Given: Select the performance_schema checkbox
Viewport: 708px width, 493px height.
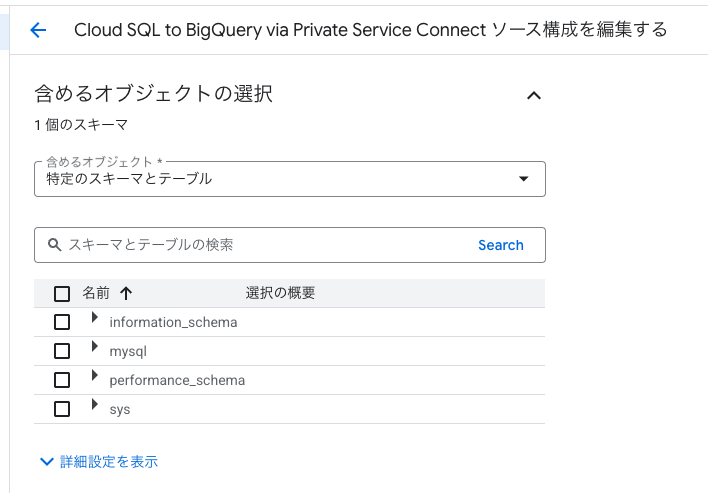Looking at the screenshot, I should tap(62, 380).
